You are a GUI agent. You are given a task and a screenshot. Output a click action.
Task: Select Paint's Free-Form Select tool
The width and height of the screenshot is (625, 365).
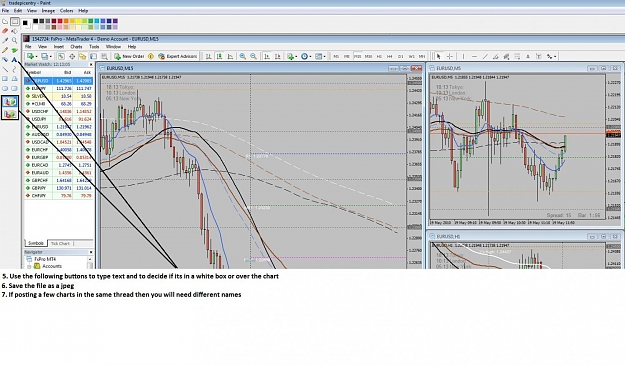click(5, 21)
